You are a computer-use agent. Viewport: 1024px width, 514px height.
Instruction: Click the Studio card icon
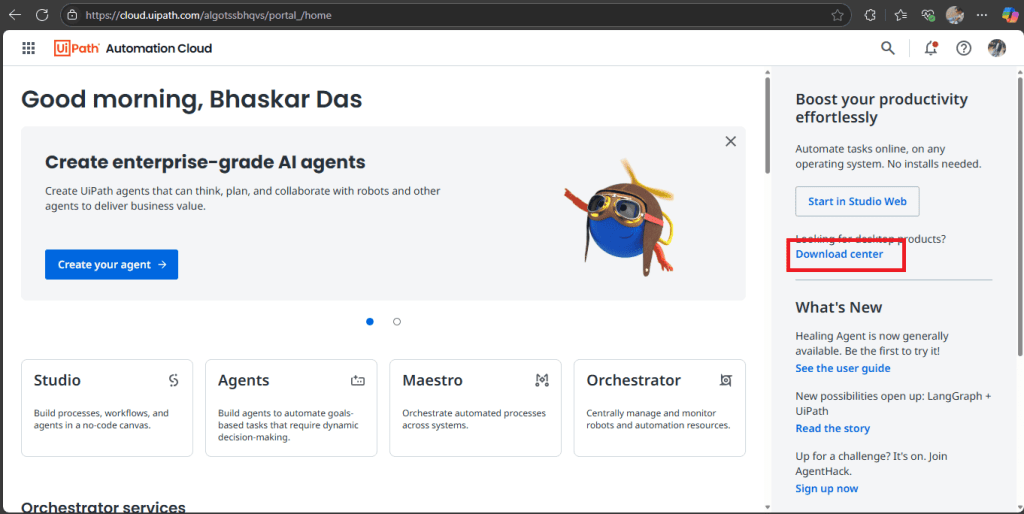point(173,380)
